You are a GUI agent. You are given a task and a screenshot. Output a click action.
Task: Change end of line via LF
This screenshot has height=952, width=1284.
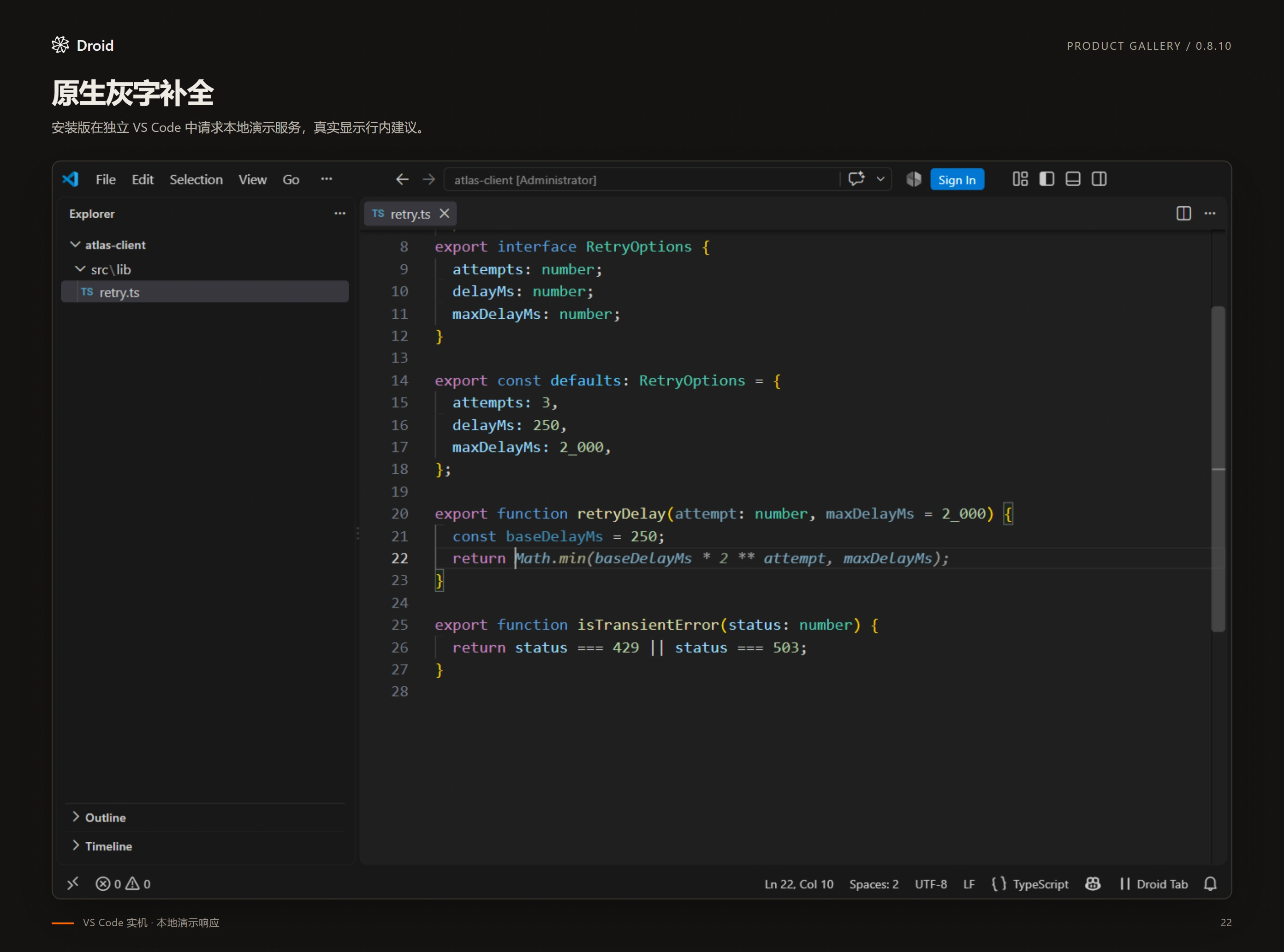click(x=969, y=885)
